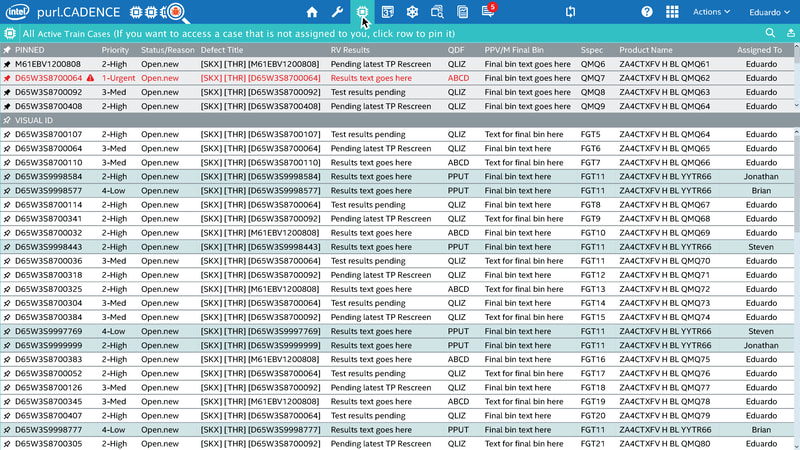This screenshot has width=800, height=450.
Task: Unpin case D65W3S8700092
Action: pyautogui.click(x=7, y=92)
